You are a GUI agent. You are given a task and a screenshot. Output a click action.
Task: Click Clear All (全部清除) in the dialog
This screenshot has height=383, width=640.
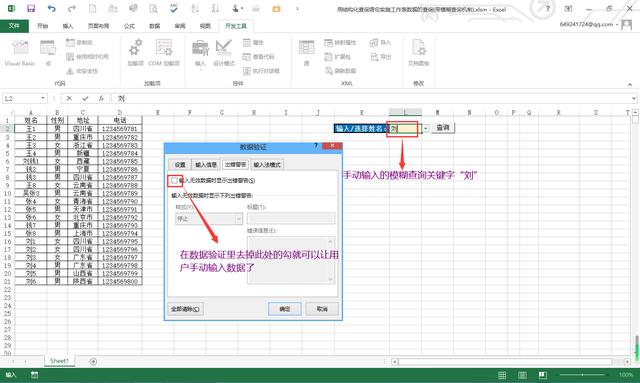click(185, 309)
